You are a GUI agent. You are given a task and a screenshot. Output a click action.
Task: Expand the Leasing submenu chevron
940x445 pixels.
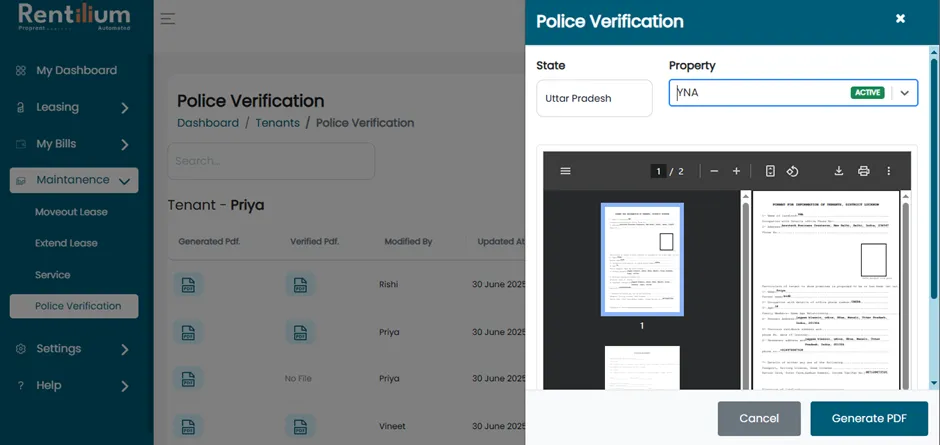pos(125,108)
